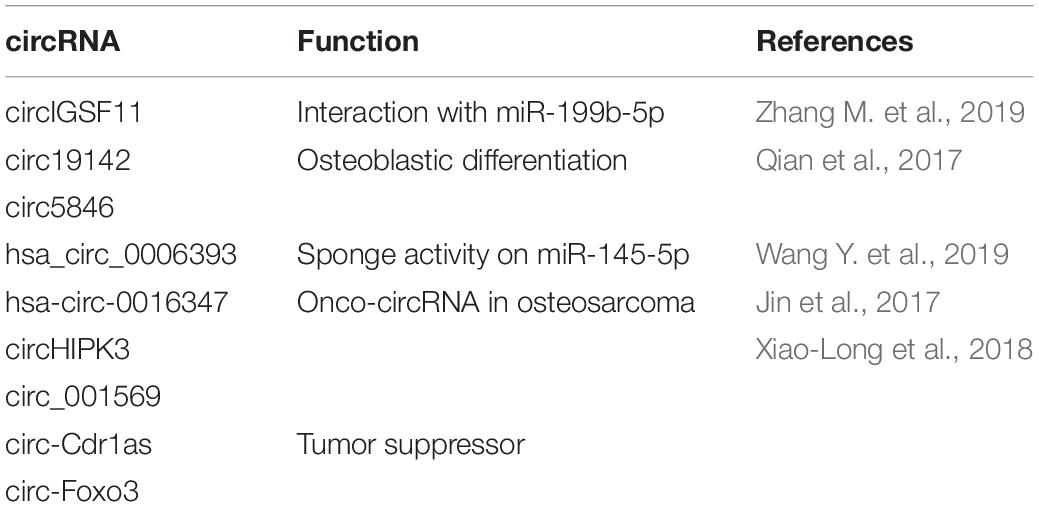Select the hsa_circ_0006393 entry
The height and width of the screenshot is (507, 1039).
tap(121, 255)
